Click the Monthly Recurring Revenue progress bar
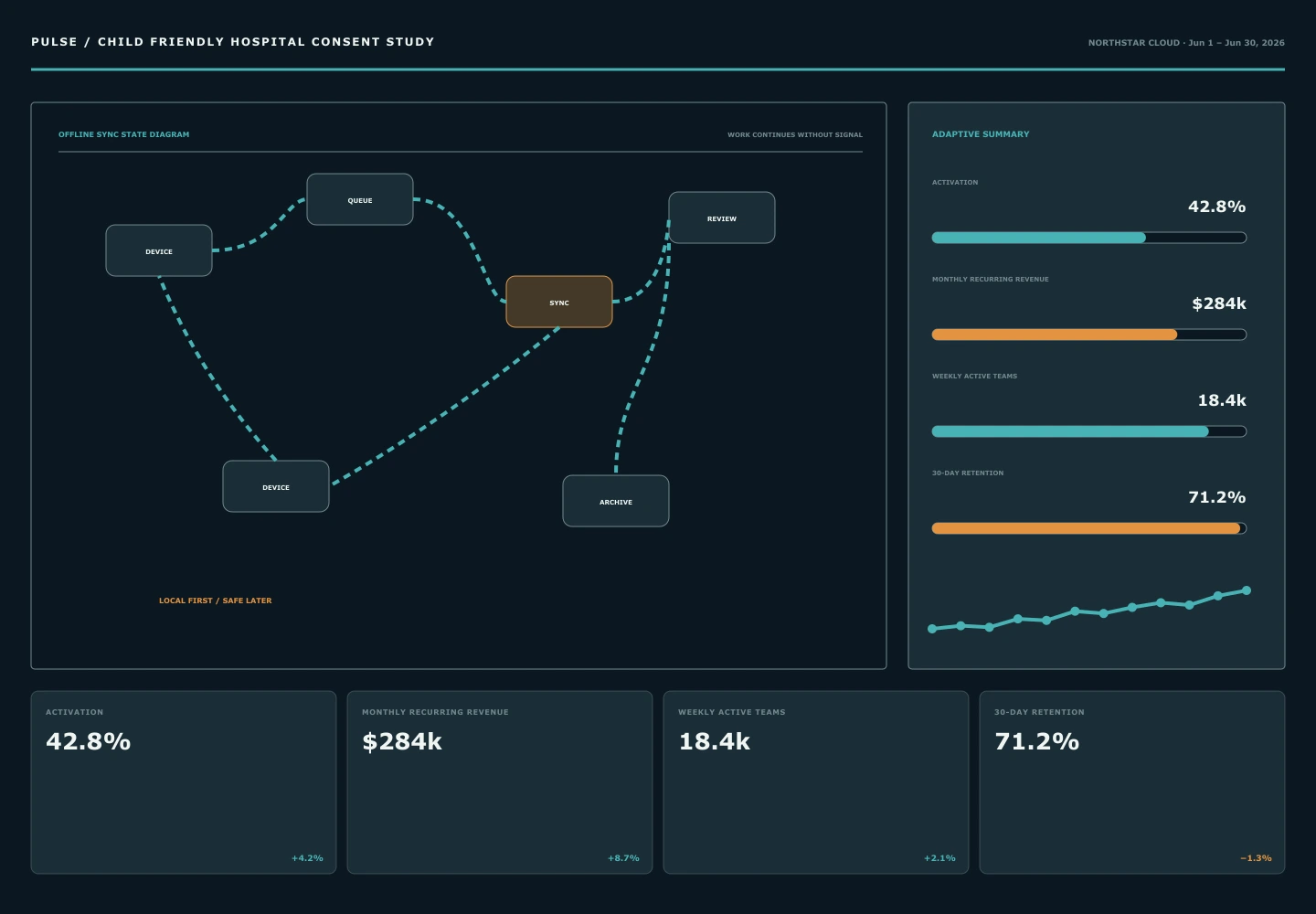Image resolution: width=1316 pixels, height=914 pixels. coord(1089,335)
